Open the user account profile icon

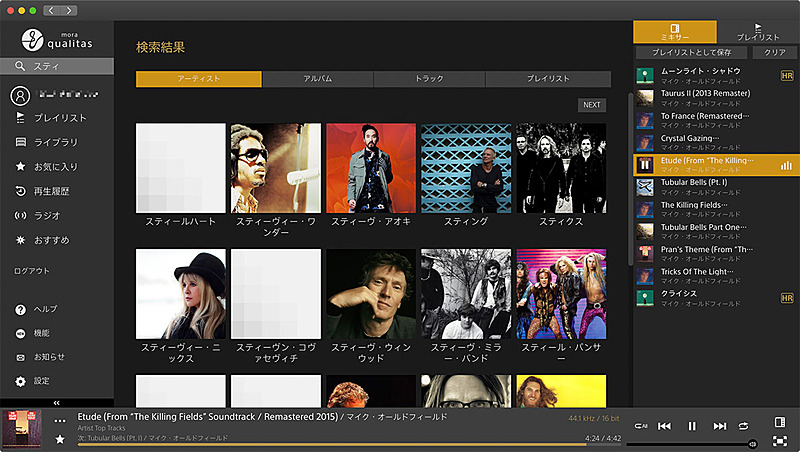pyautogui.click(x=20, y=95)
